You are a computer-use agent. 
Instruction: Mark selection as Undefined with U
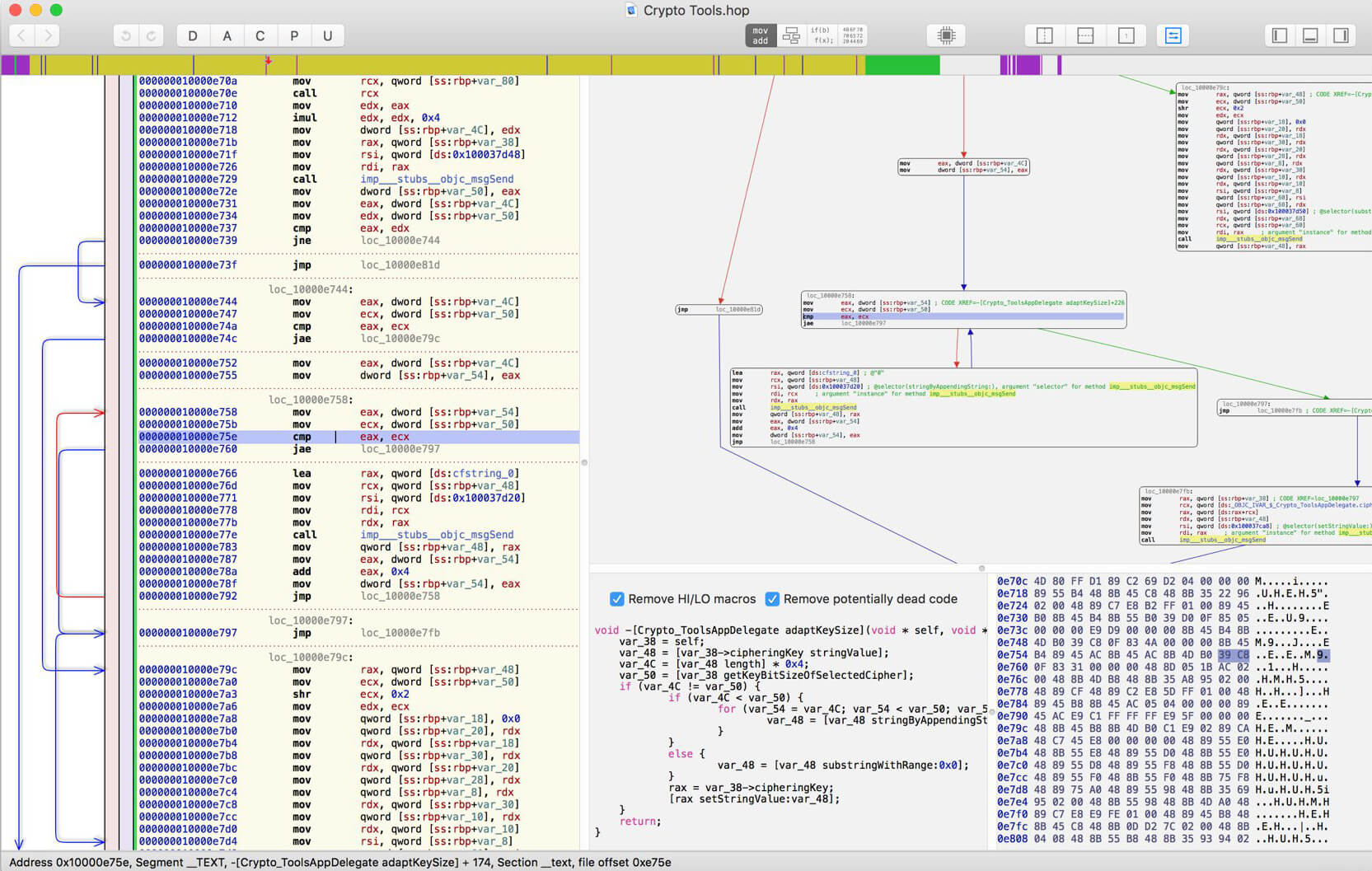coord(328,35)
